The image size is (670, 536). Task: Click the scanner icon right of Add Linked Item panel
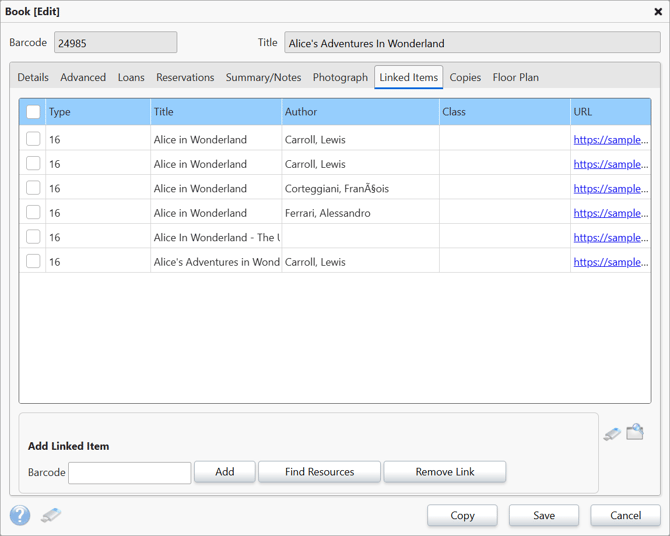tap(612, 434)
